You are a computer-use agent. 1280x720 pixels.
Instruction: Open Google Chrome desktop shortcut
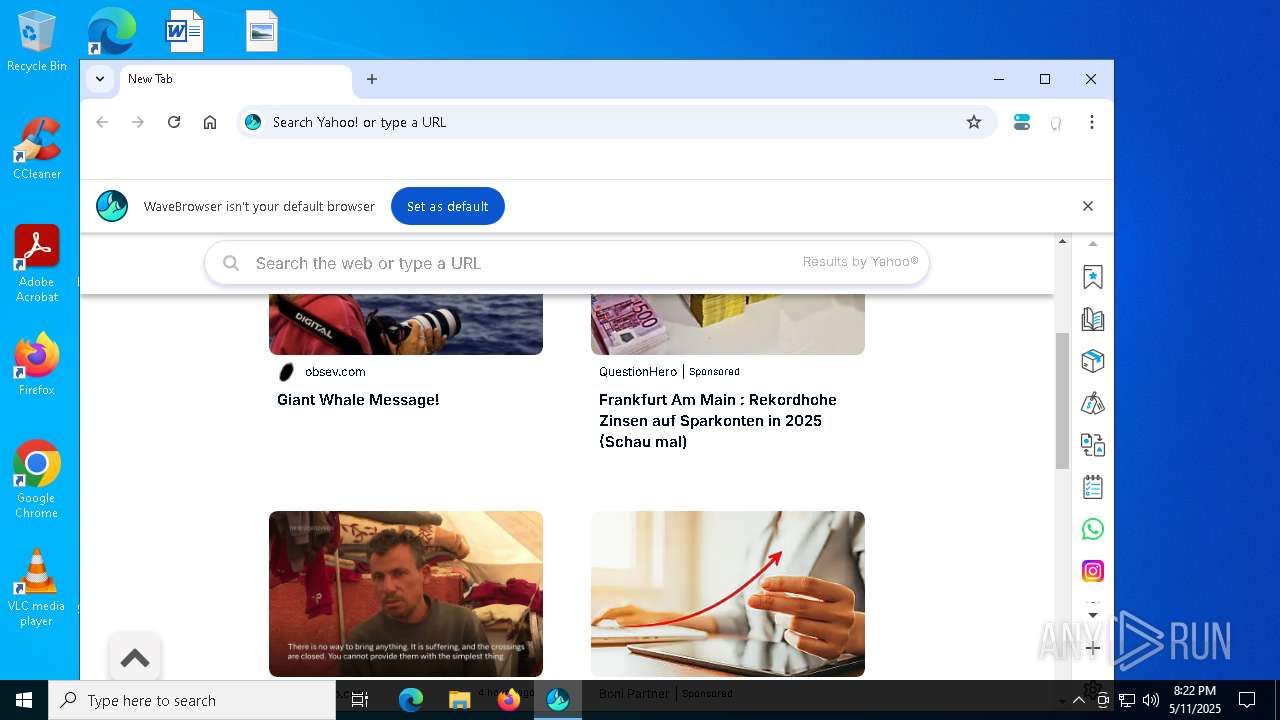(37, 480)
